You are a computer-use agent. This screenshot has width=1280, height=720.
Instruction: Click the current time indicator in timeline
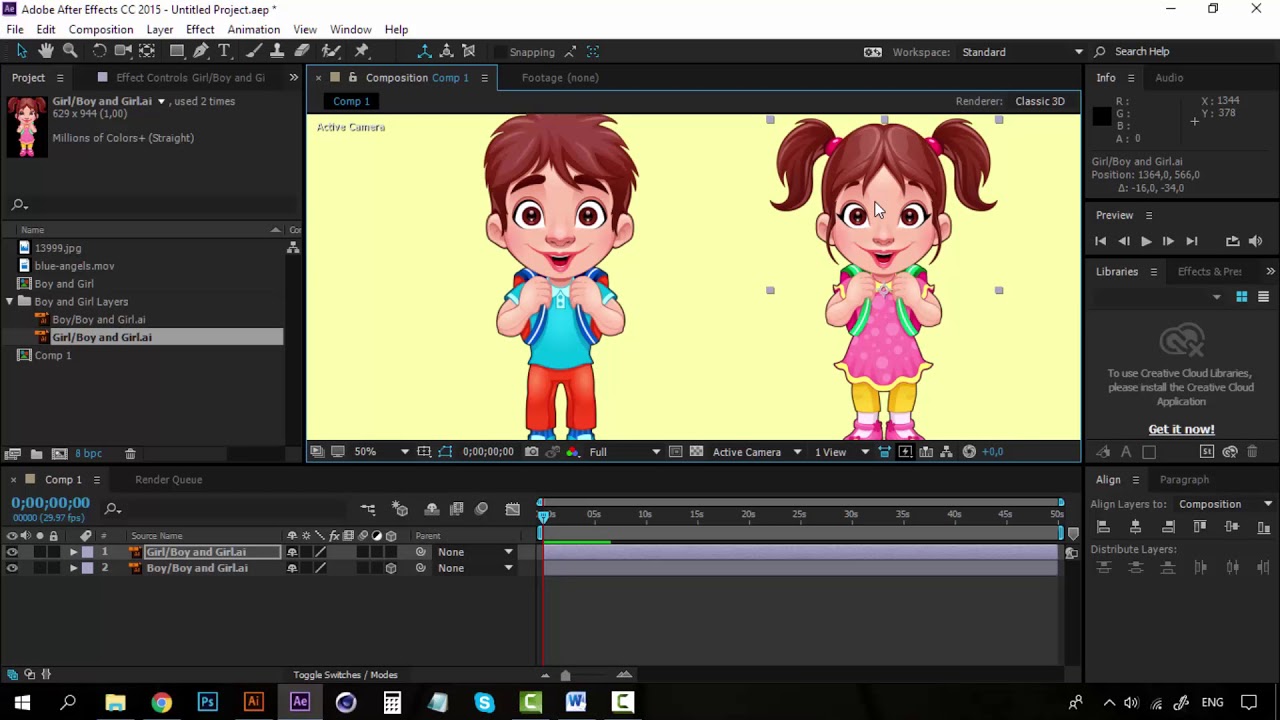point(544,515)
